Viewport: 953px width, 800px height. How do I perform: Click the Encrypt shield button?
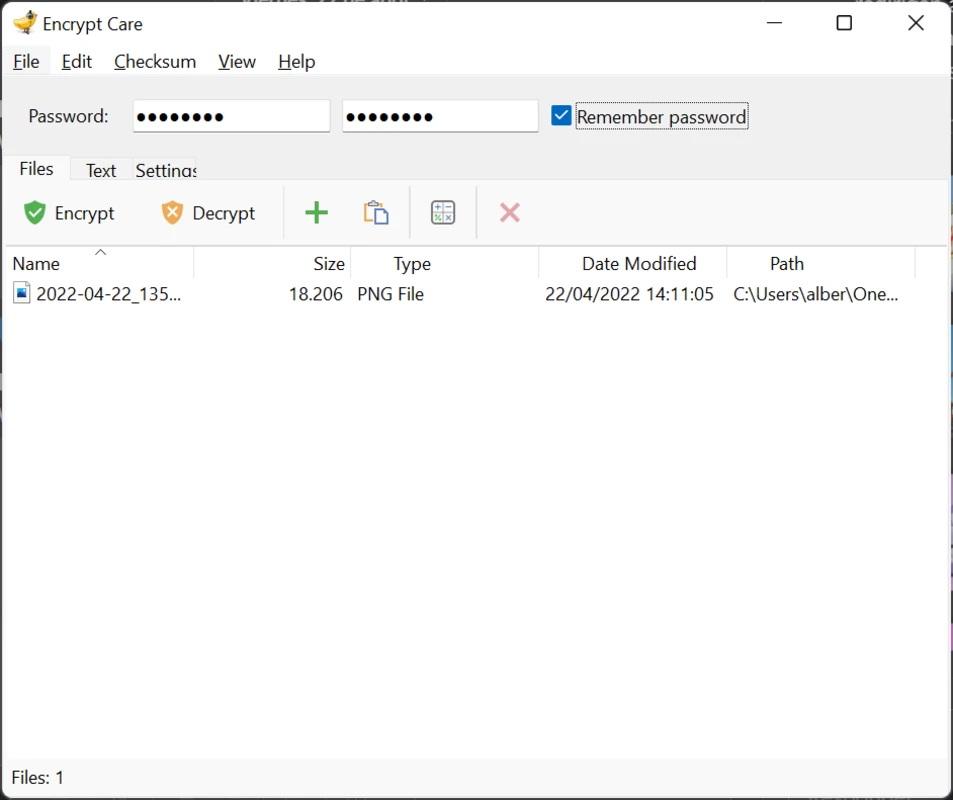tap(69, 213)
